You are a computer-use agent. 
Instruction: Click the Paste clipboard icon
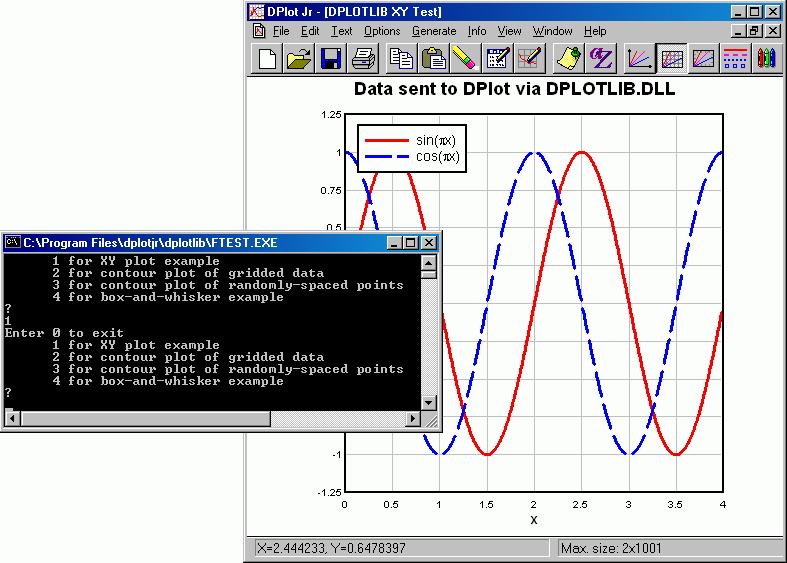433,58
